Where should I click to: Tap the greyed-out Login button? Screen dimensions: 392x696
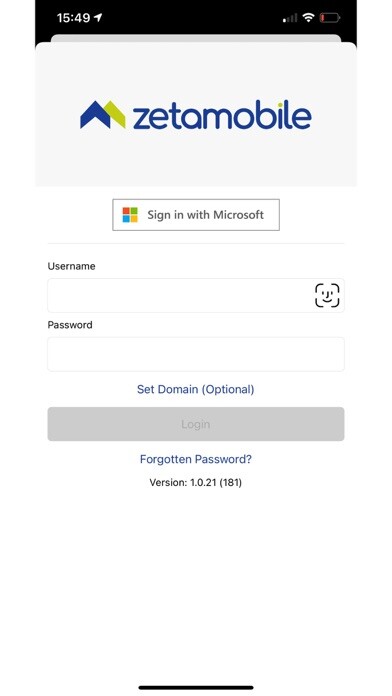click(196, 424)
